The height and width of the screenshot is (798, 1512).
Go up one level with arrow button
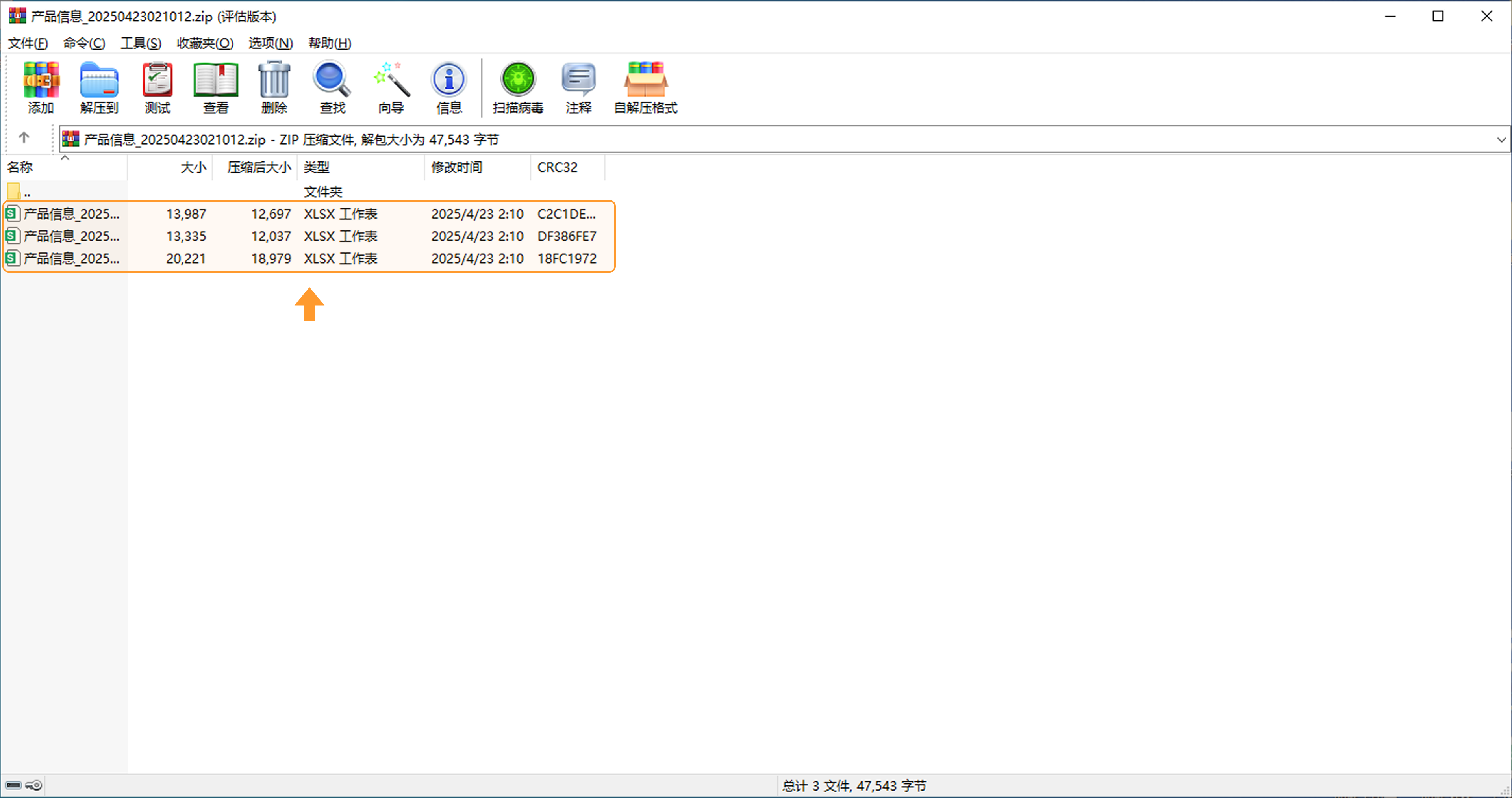click(24, 137)
